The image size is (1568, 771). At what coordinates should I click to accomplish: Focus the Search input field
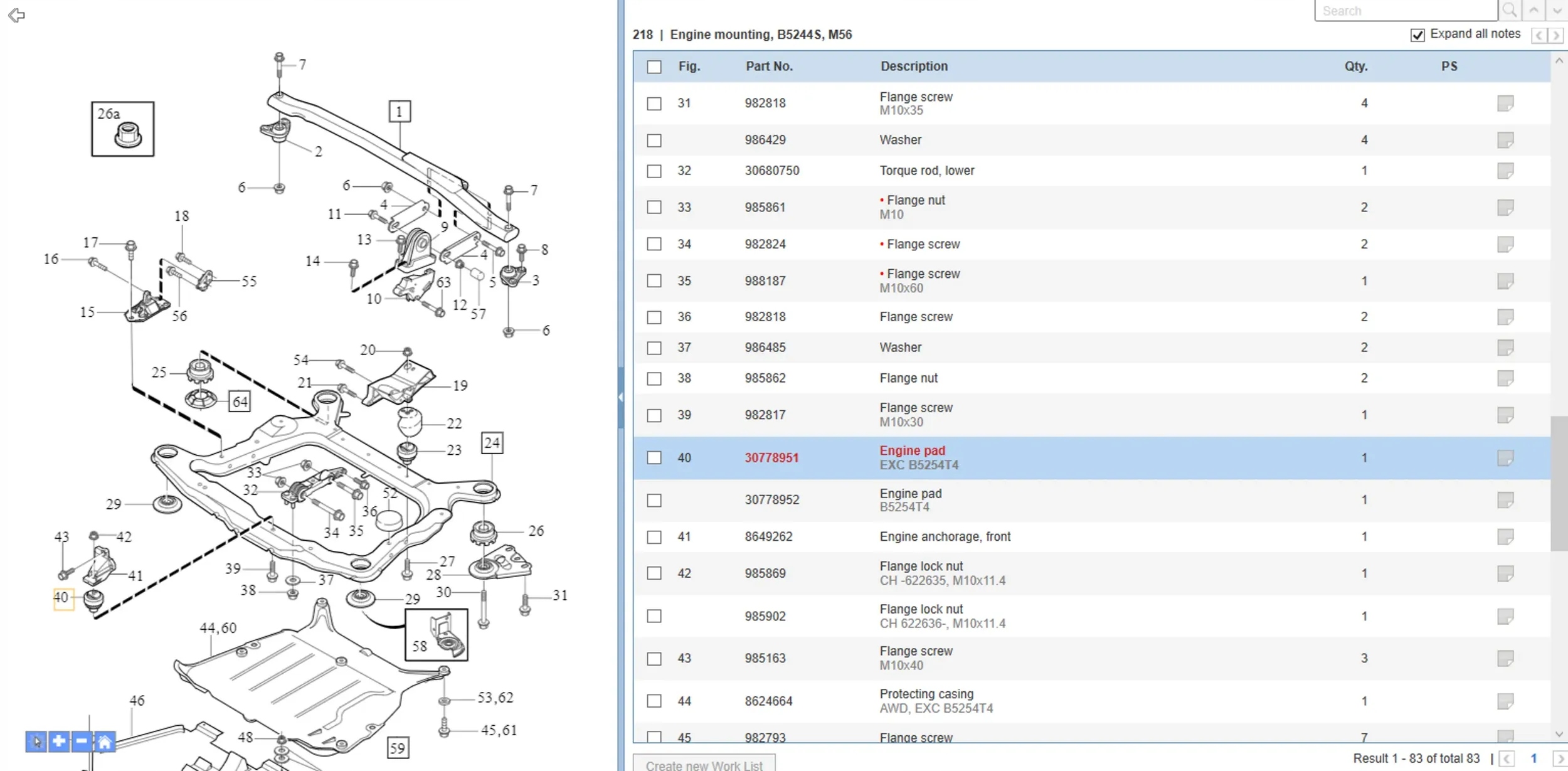pos(1405,11)
